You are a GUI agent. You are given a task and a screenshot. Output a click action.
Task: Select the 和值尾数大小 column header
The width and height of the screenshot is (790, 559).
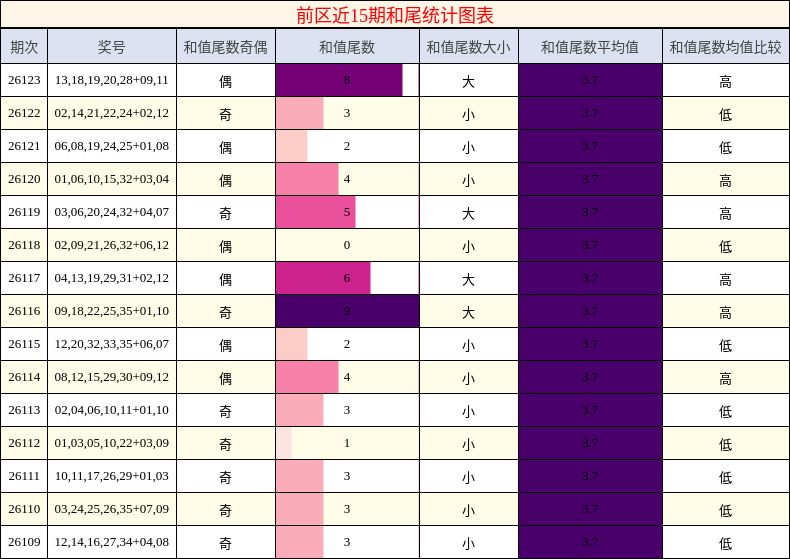pyautogui.click(x=469, y=47)
